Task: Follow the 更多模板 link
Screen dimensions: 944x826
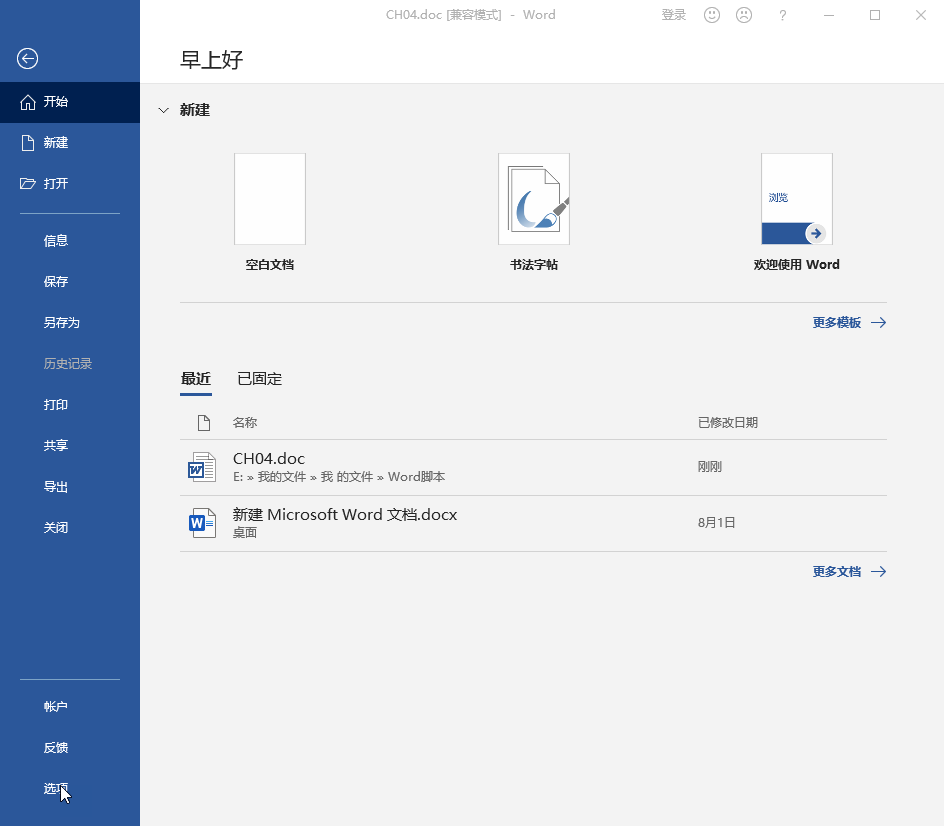Action: click(x=849, y=323)
